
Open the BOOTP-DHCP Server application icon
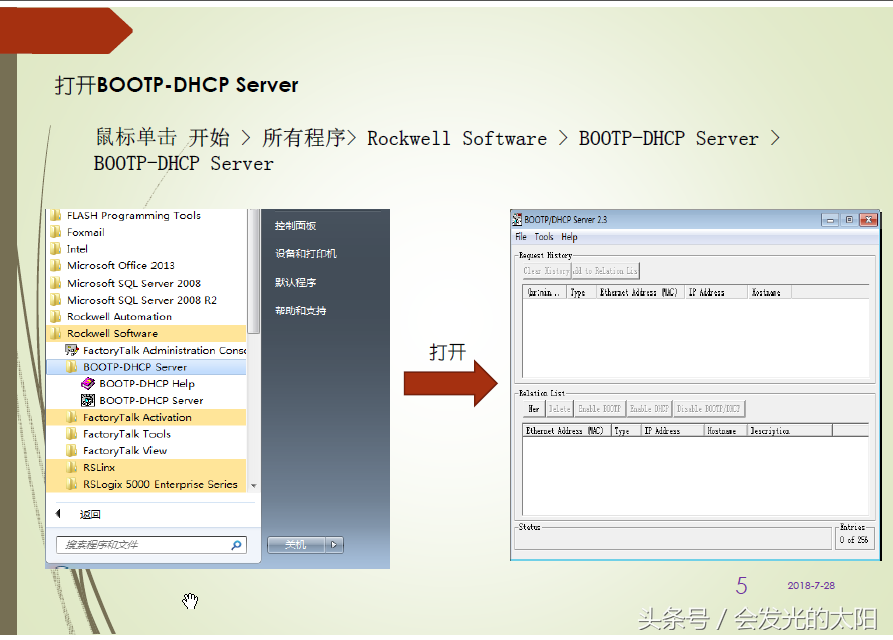pos(88,400)
